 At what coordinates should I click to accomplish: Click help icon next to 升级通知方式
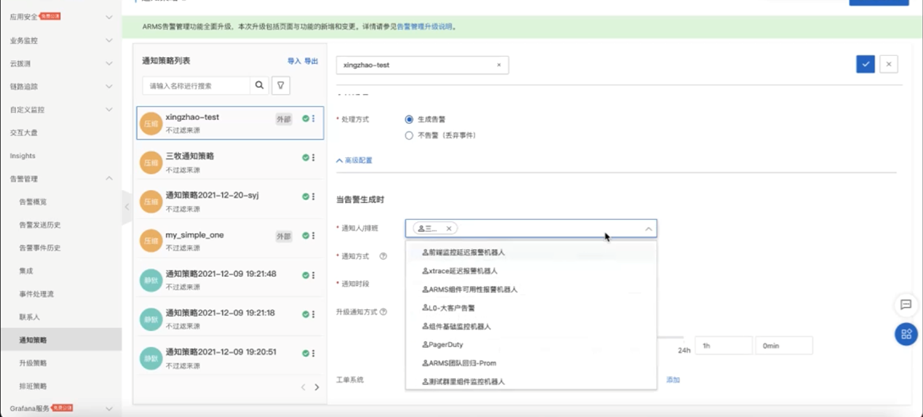coord(383,312)
